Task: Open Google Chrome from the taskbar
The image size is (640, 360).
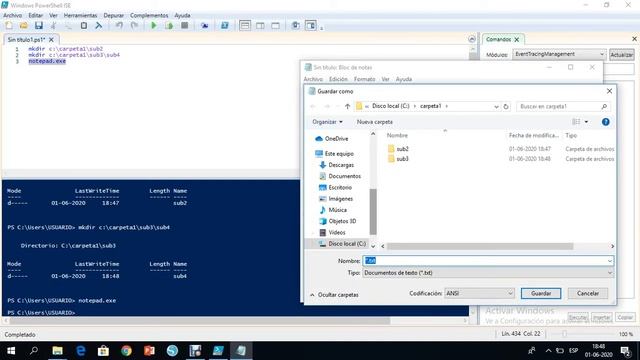Action: point(127,351)
